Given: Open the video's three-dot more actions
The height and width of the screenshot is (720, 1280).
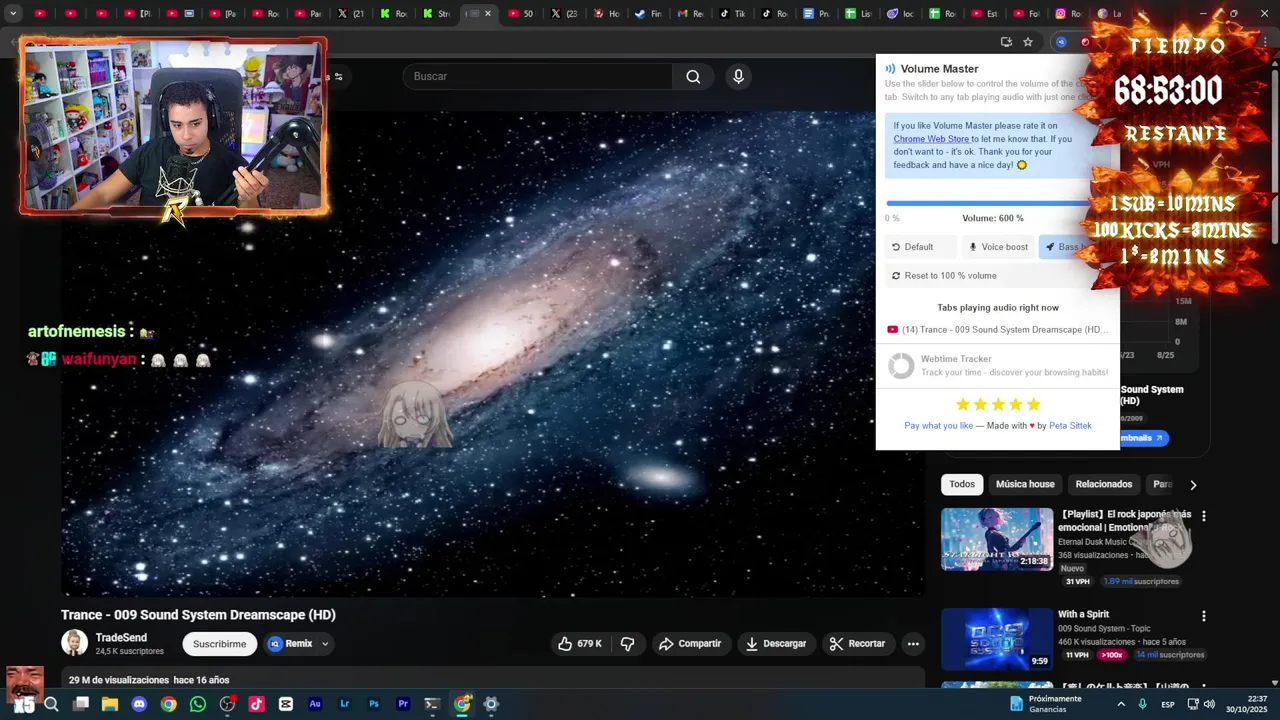Looking at the screenshot, I should [x=913, y=644].
